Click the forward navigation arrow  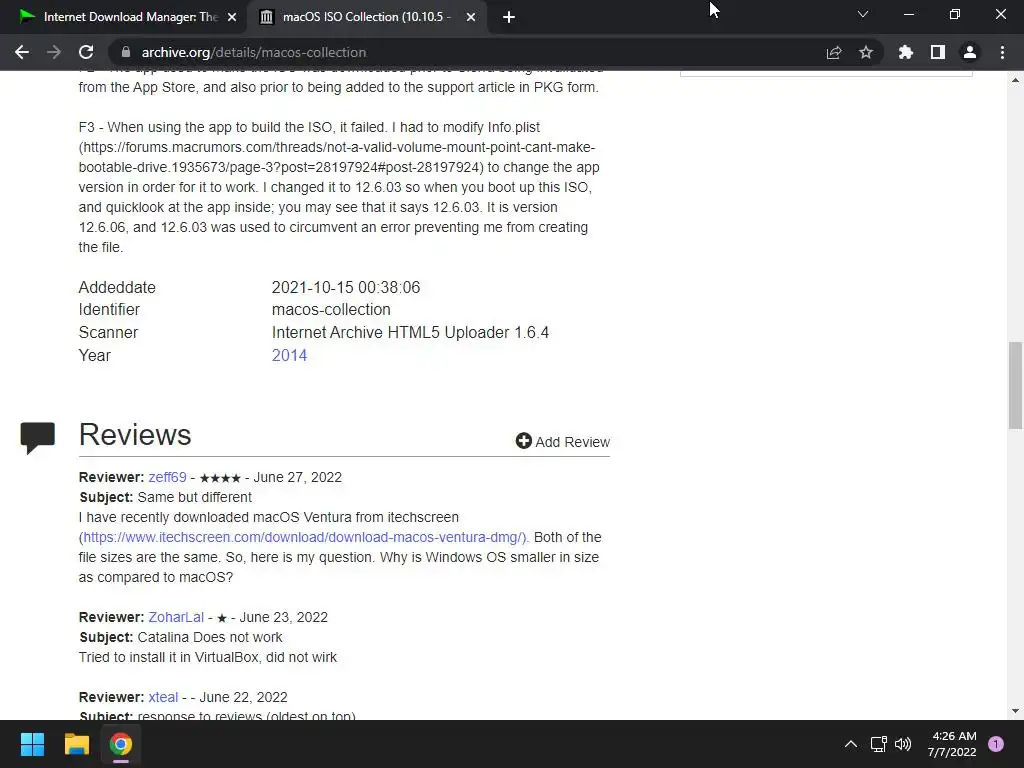(x=54, y=52)
